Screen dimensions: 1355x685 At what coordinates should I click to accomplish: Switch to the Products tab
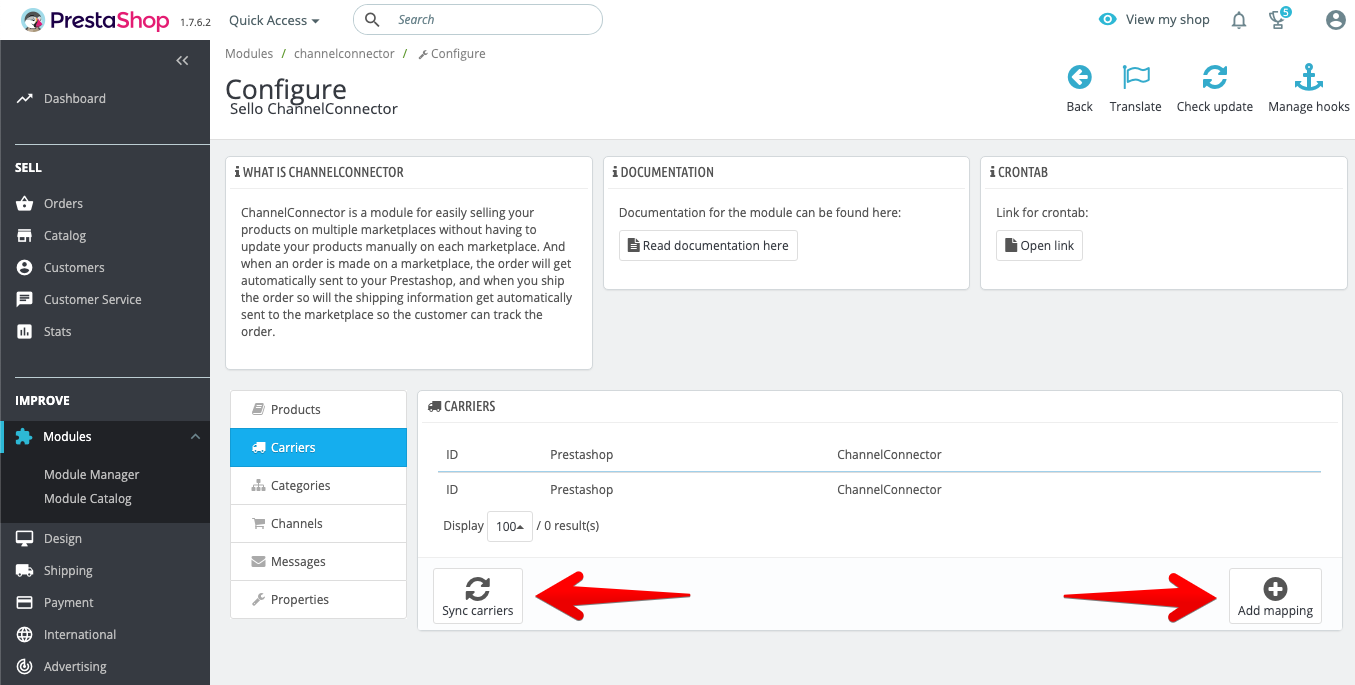coord(319,410)
